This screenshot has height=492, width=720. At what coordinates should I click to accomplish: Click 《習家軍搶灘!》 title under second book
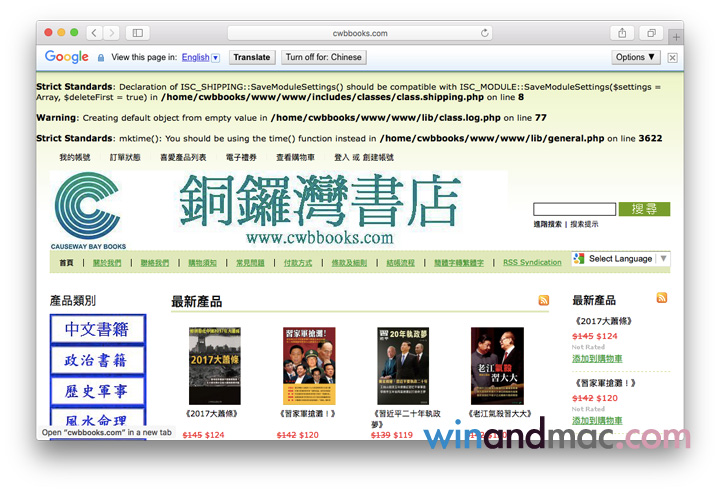[x=307, y=414]
